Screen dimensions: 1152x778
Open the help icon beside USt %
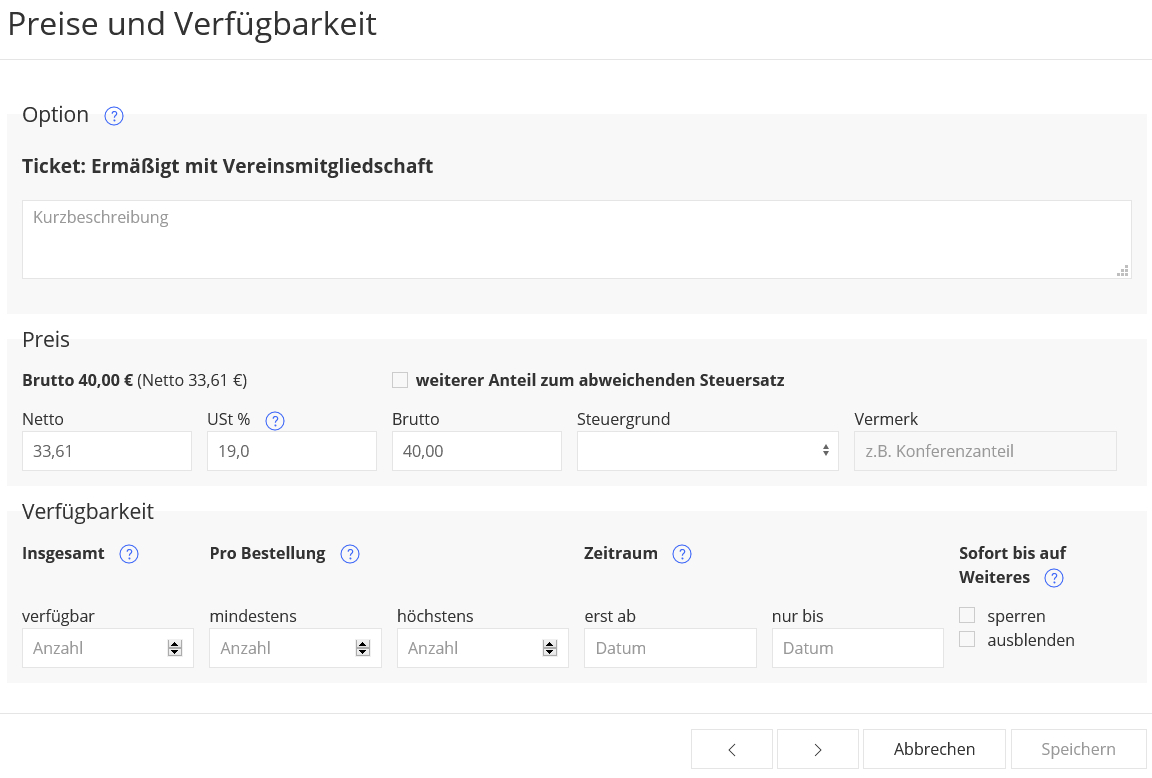click(275, 421)
